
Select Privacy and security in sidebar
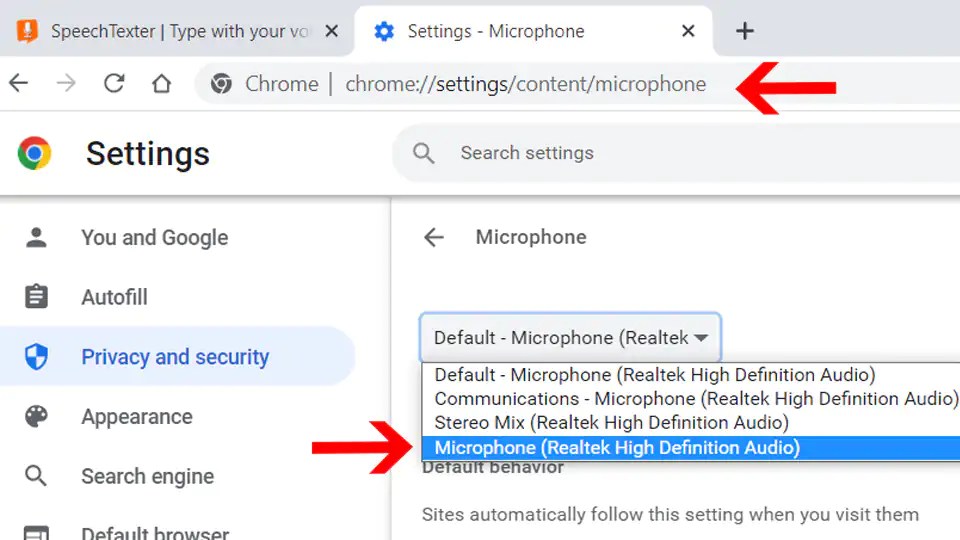coord(175,357)
